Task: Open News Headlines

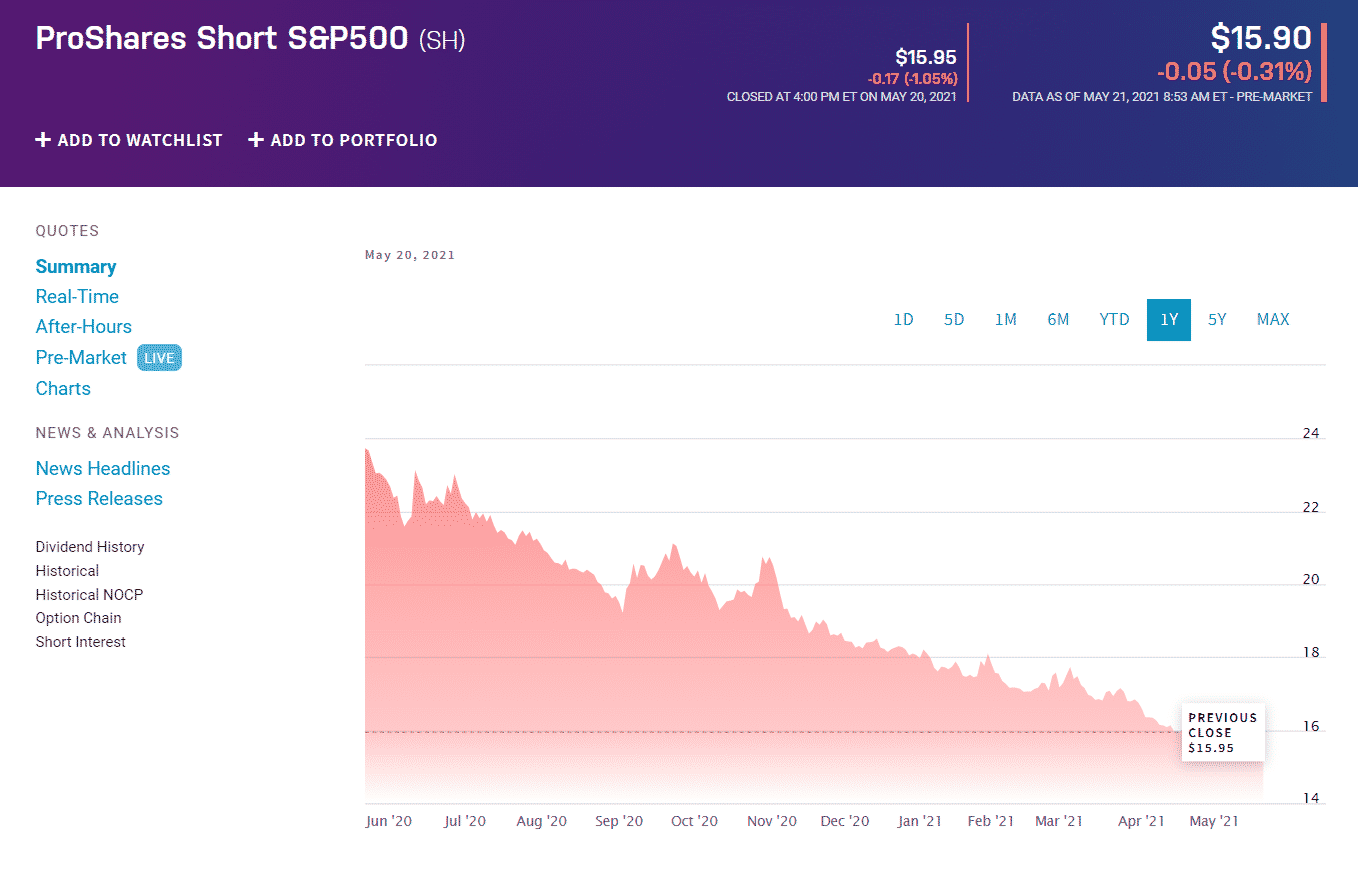Action: tap(103, 469)
